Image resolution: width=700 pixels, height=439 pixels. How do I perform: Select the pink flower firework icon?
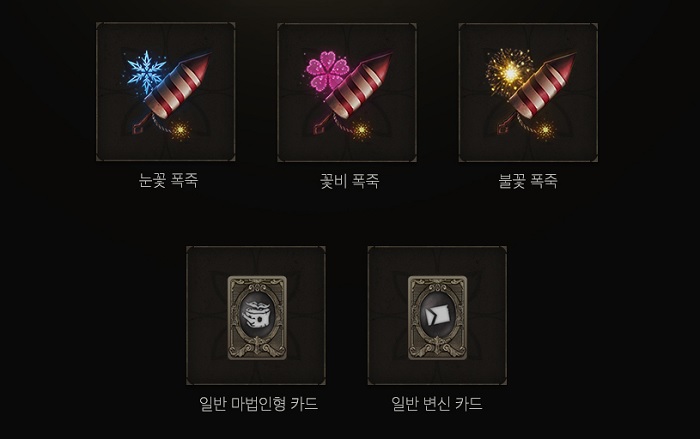click(347, 92)
